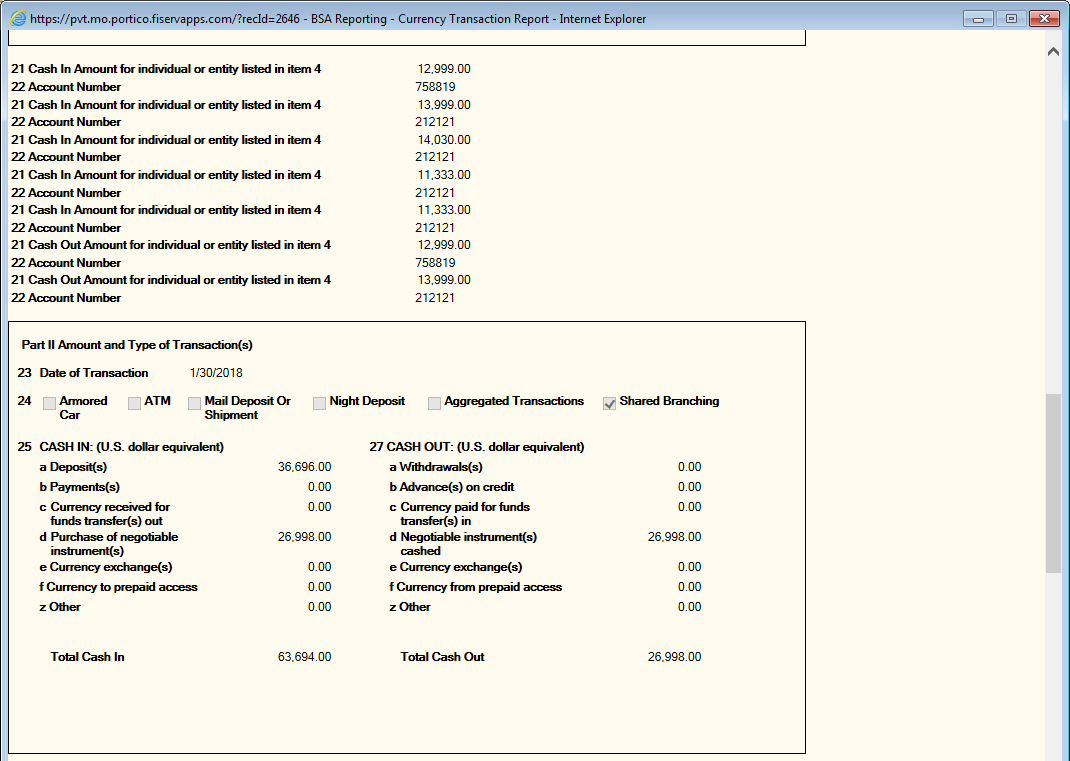Image resolution: width=1070 pixels, height=761 pixels.
Task: Click the Currency from prepaid access amount 0.00
Action: click(689, 587)
